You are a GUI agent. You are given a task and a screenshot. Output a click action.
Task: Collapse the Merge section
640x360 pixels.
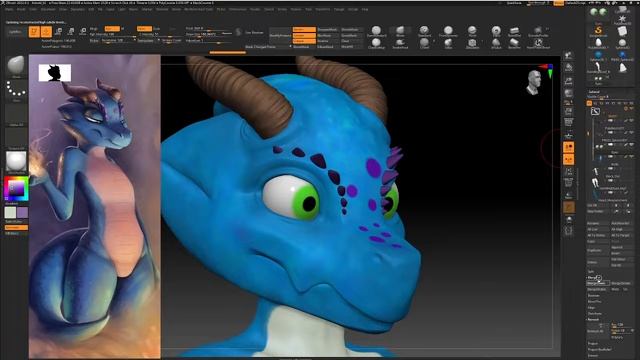(x=592, y=278)
